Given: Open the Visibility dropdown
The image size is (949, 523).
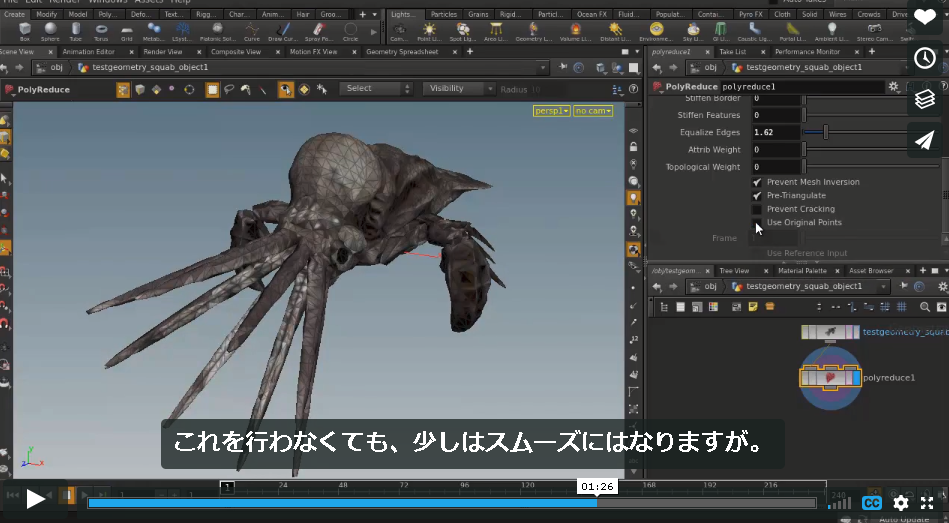Looking at the screenshot, I should coord(458,89).
